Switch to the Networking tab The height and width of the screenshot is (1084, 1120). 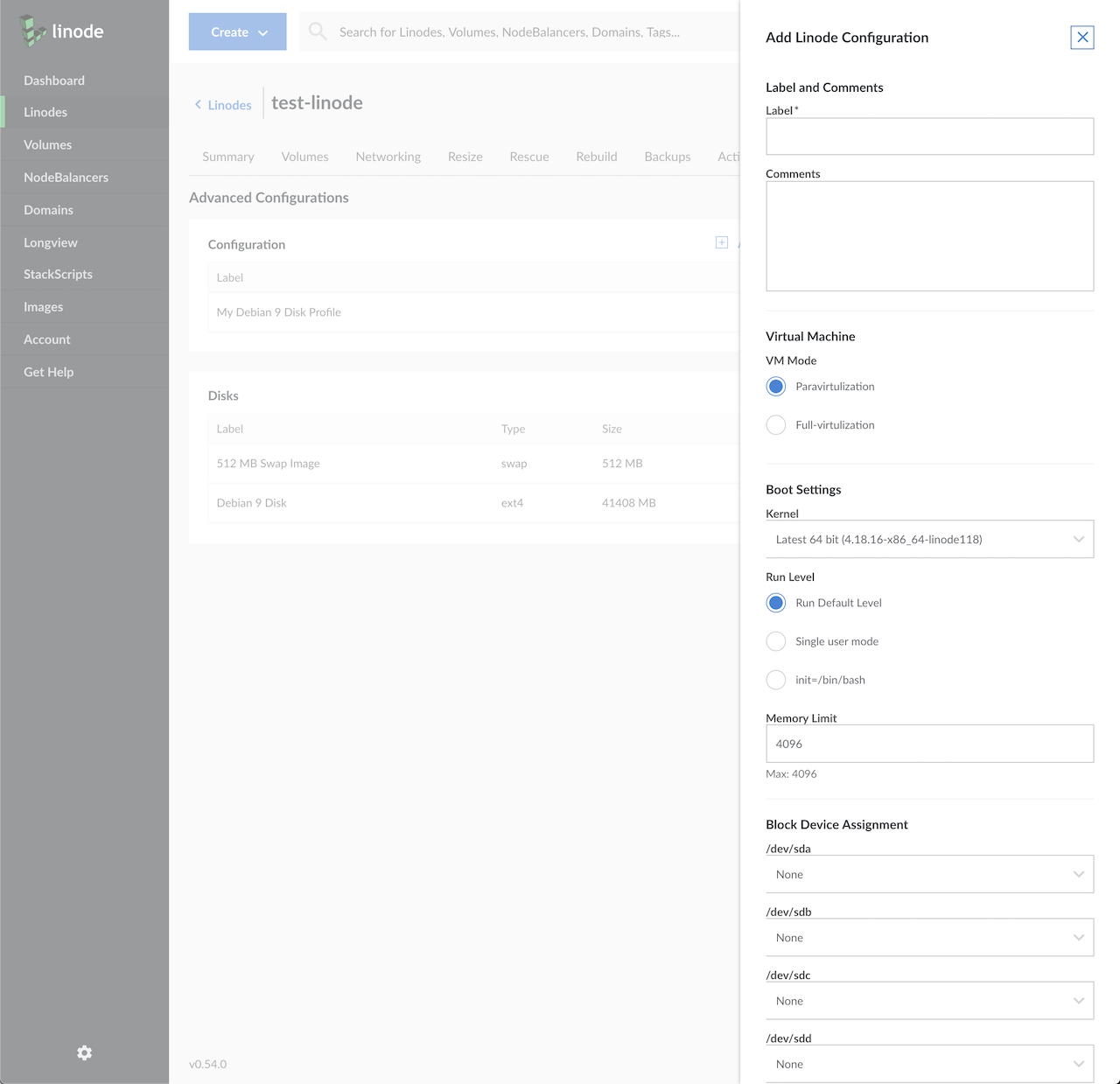click(x=388, y=157)
